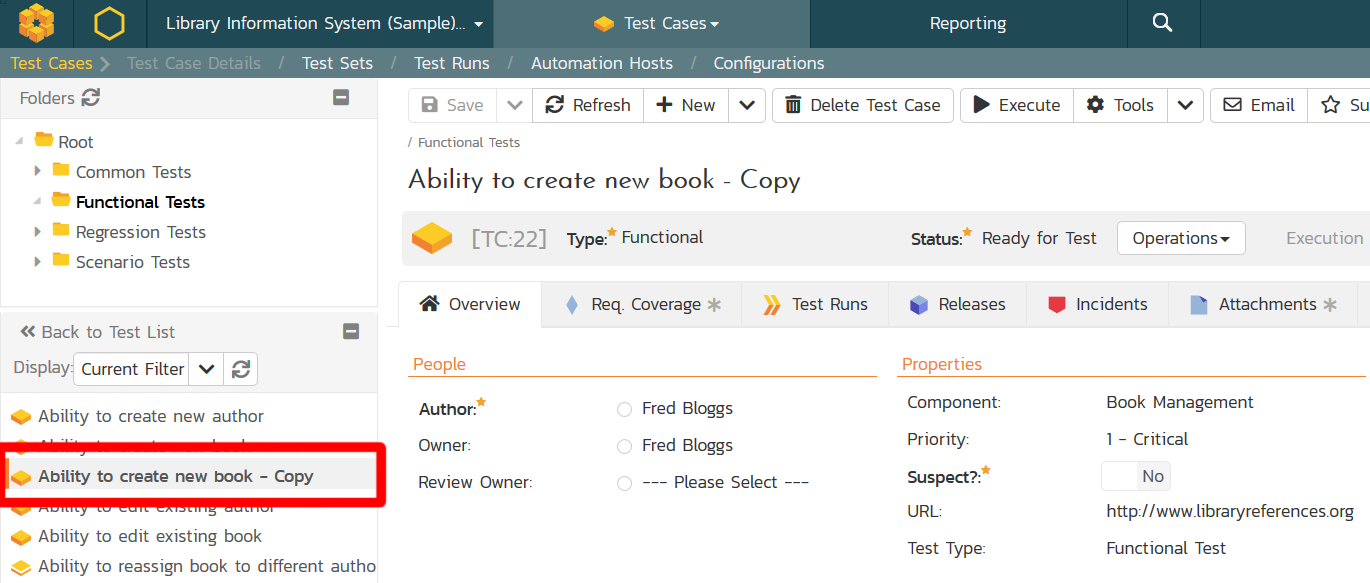The image size is (1370, 583).
Task: Switch to the Incidents tab
Action: (x=1097, y=305)
